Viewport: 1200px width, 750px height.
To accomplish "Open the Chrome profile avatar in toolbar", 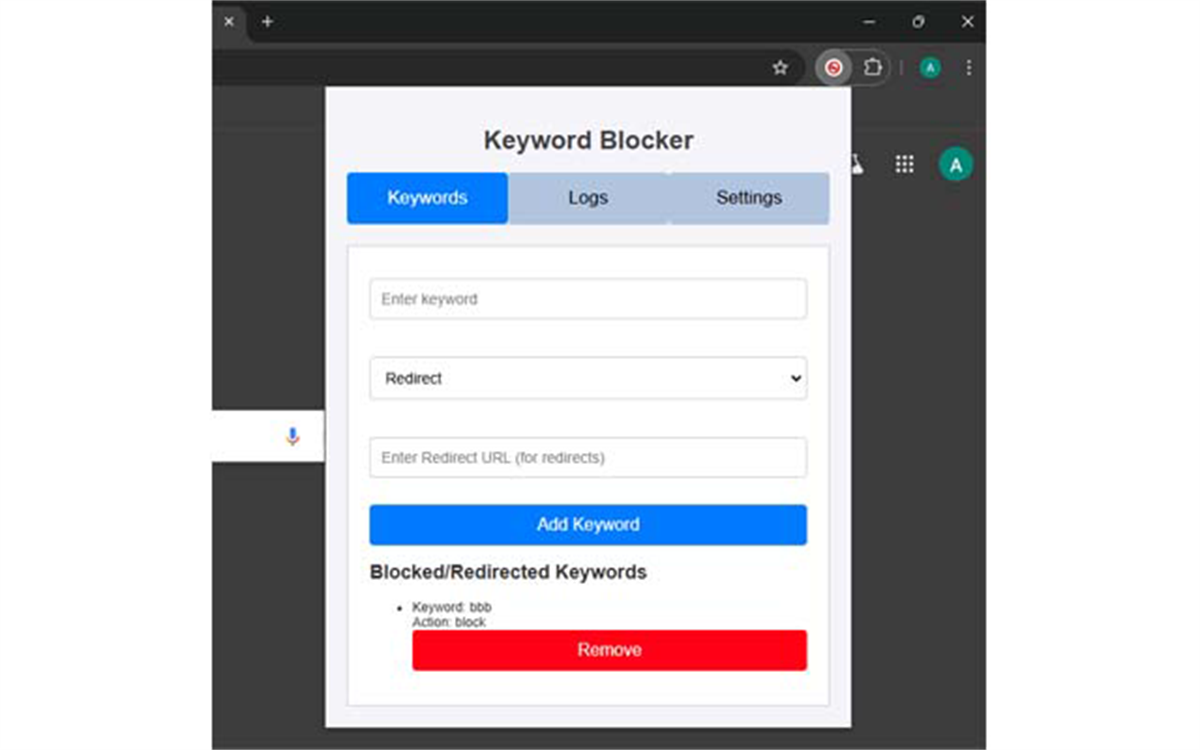I will coord(930,68).
